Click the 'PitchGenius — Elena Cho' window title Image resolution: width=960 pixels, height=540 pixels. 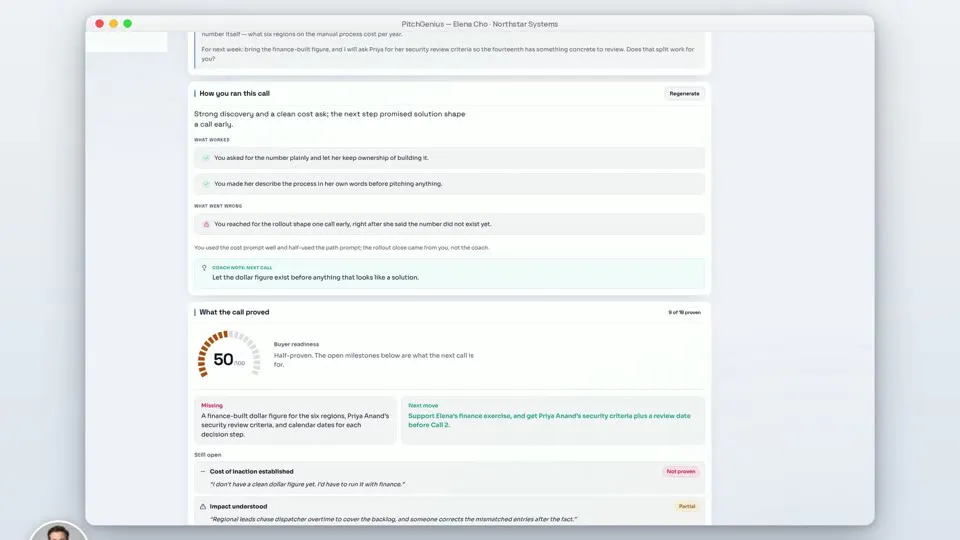pyautogui.click(x=479, y=24)
